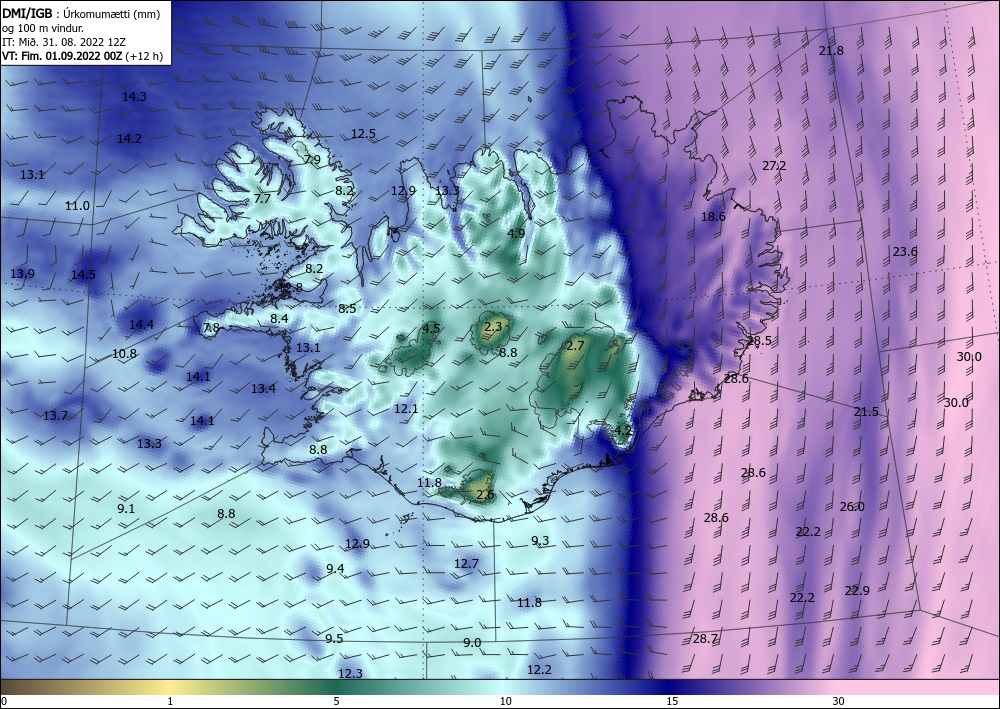The width and height of the screenshot is (1000, 709).
Task: Click the 4.9 value in north Iceland
Action: pyautogui.click(x=516, y=233)
